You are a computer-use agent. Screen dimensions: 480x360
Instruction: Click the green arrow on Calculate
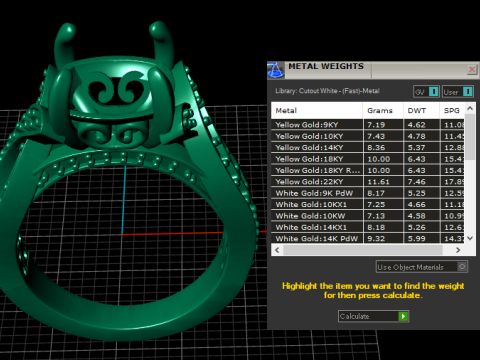click(x=403, y=316)
